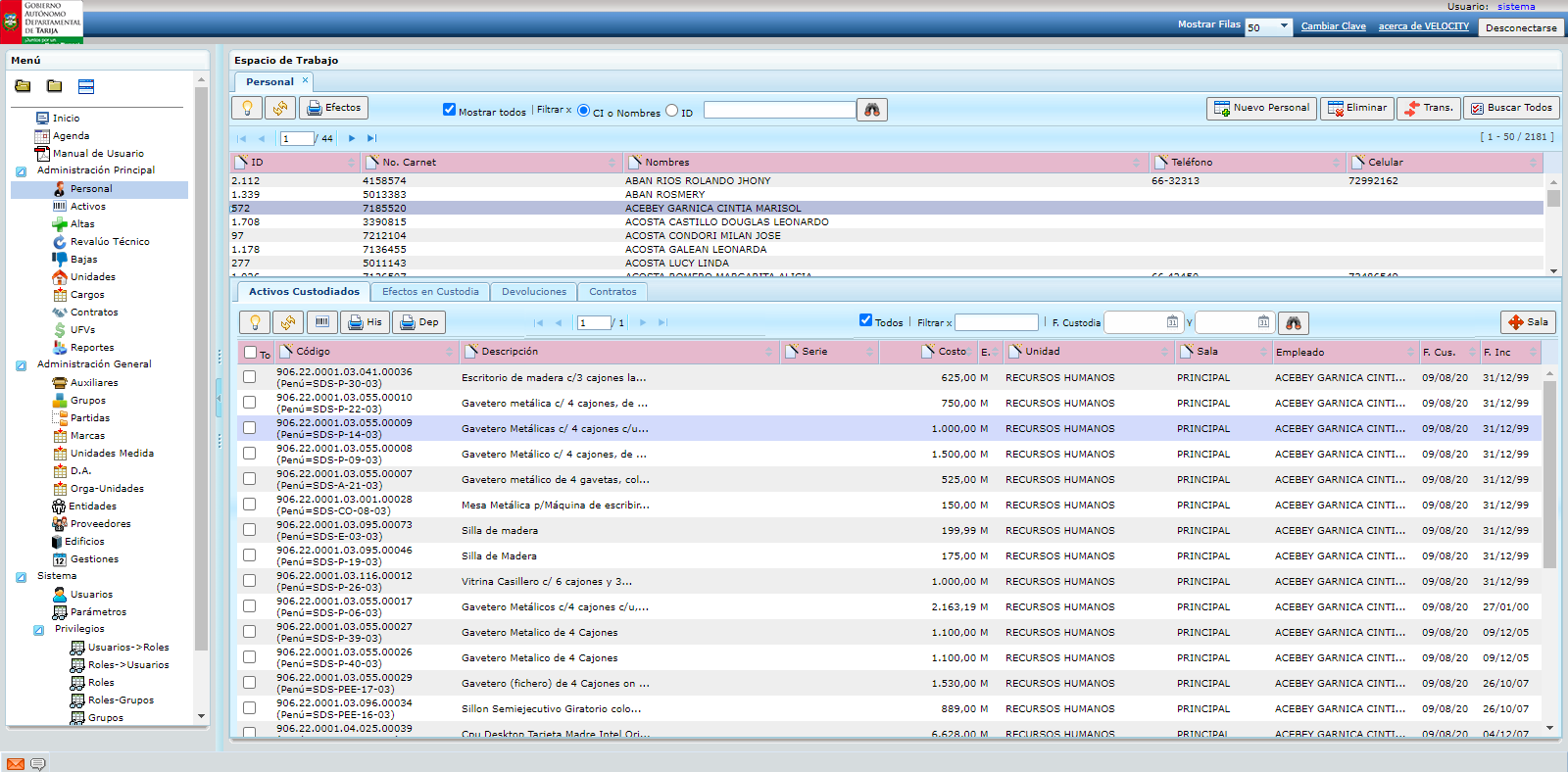Sort by the Nombres column header
The width and height of the screenshot is (1568, 772).
tap(884, 163)
